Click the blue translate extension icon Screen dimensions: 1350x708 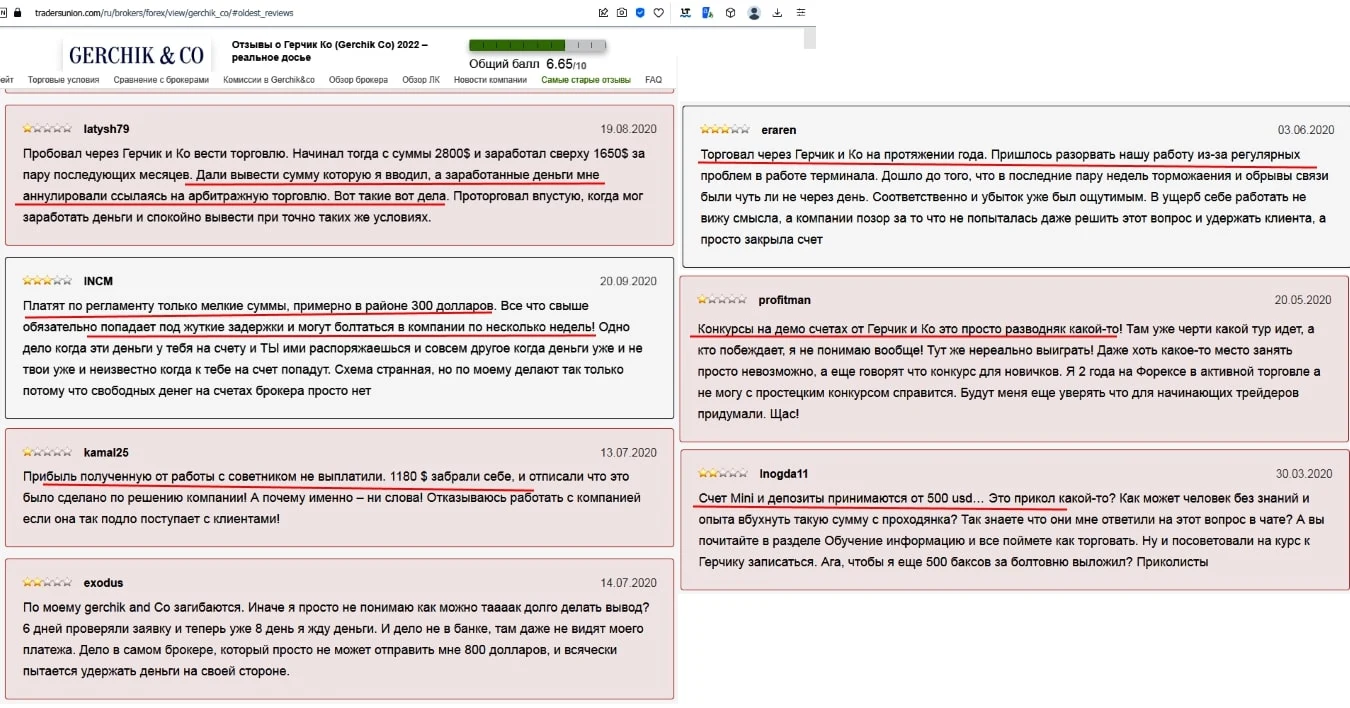708,13
